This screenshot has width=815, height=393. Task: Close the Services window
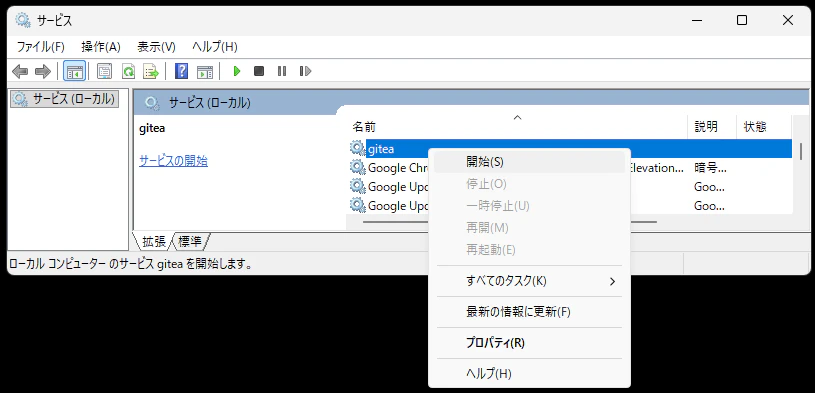pyautogui.click(x=787, y=20)
